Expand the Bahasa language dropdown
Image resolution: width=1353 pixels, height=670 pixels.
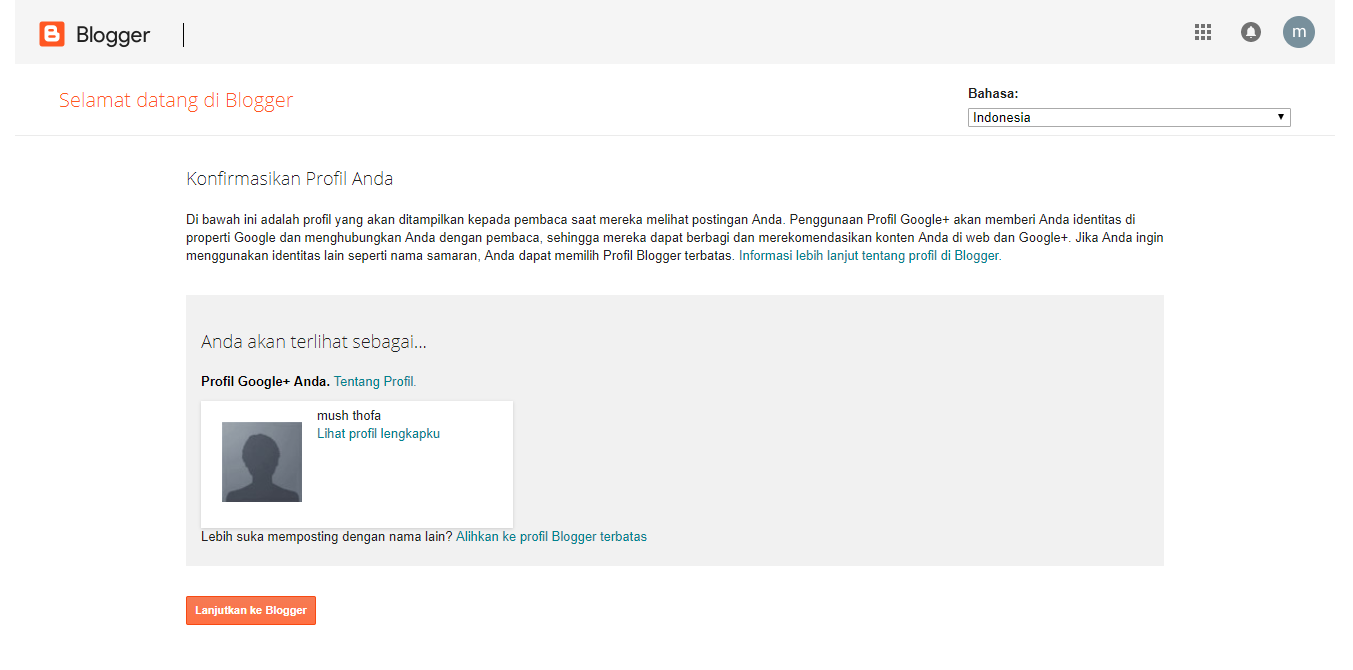1129,117
